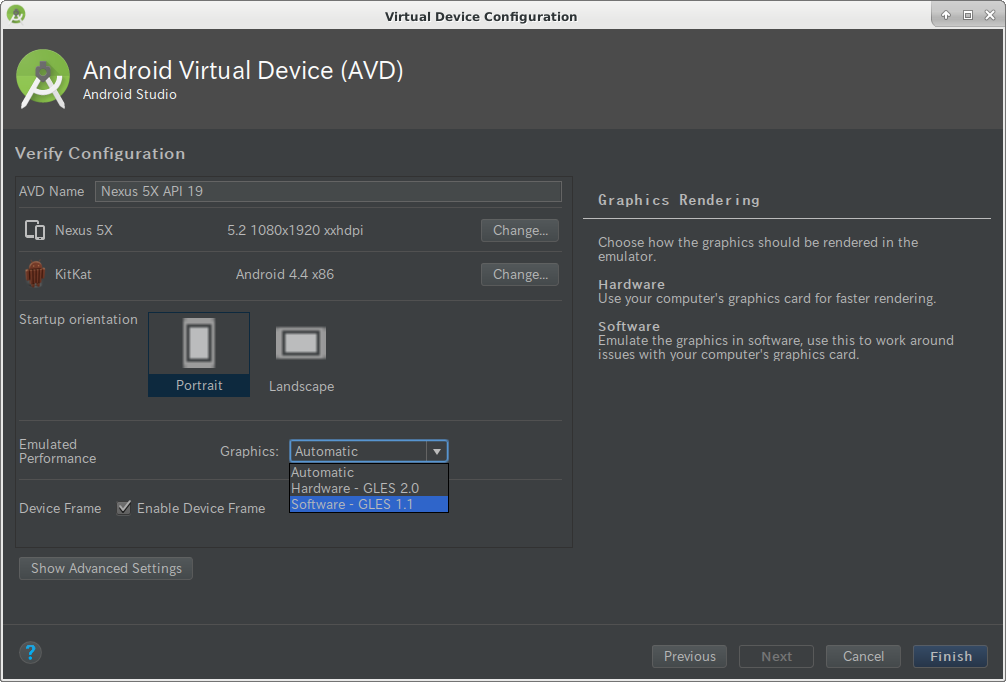Click the Android Studio logo in header

(43, 79)
